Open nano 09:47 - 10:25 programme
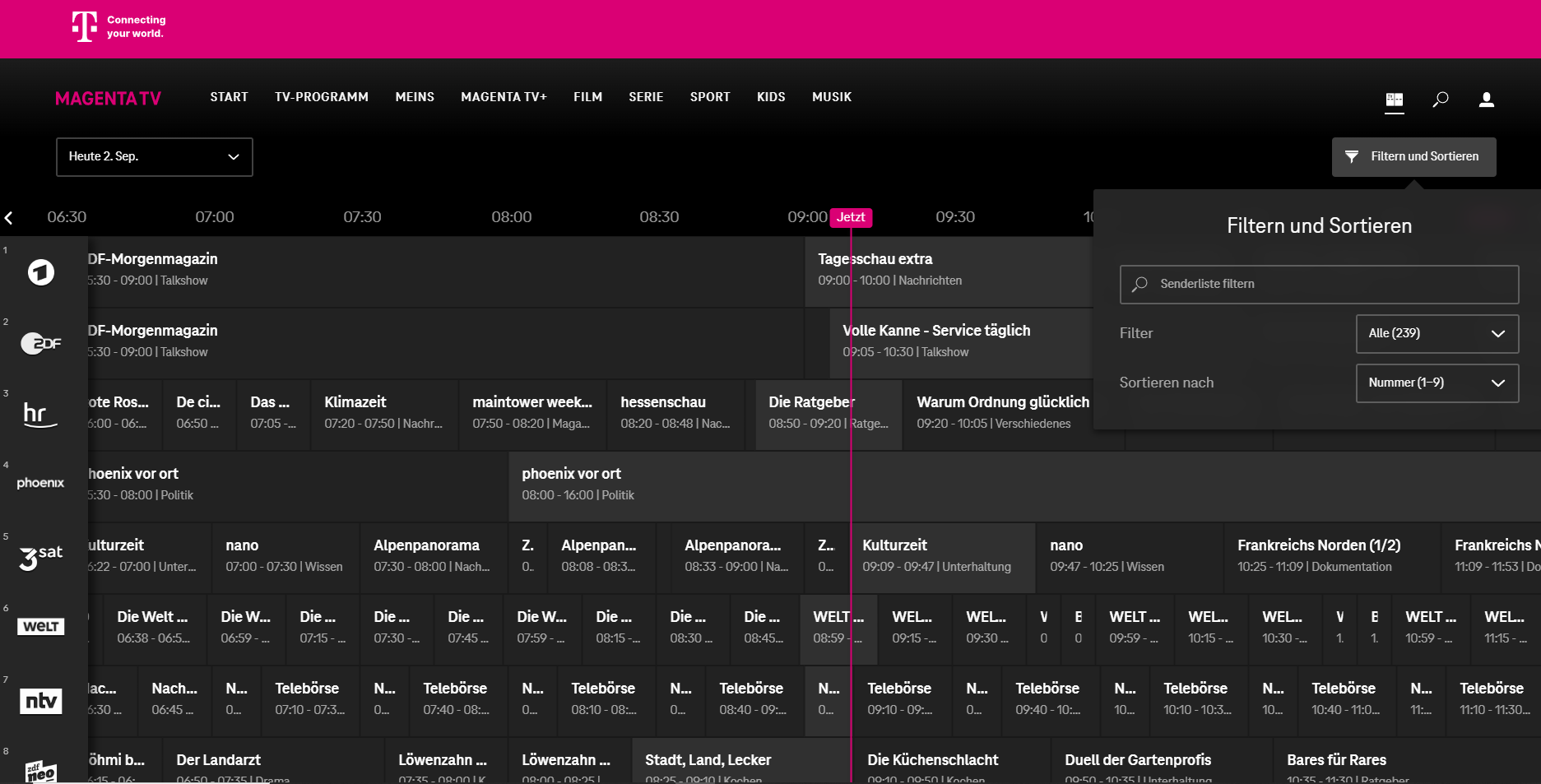1541x784 pixels. coord(1130,558)
